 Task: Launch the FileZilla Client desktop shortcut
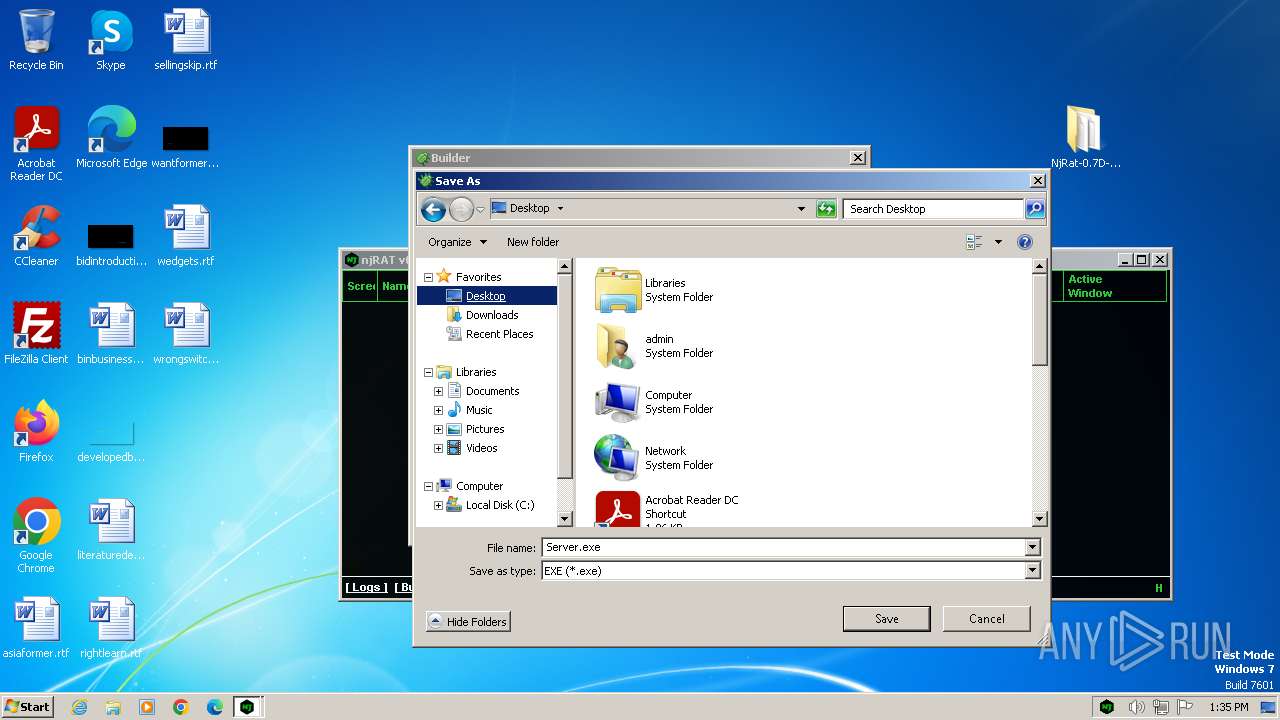[36, 334]
